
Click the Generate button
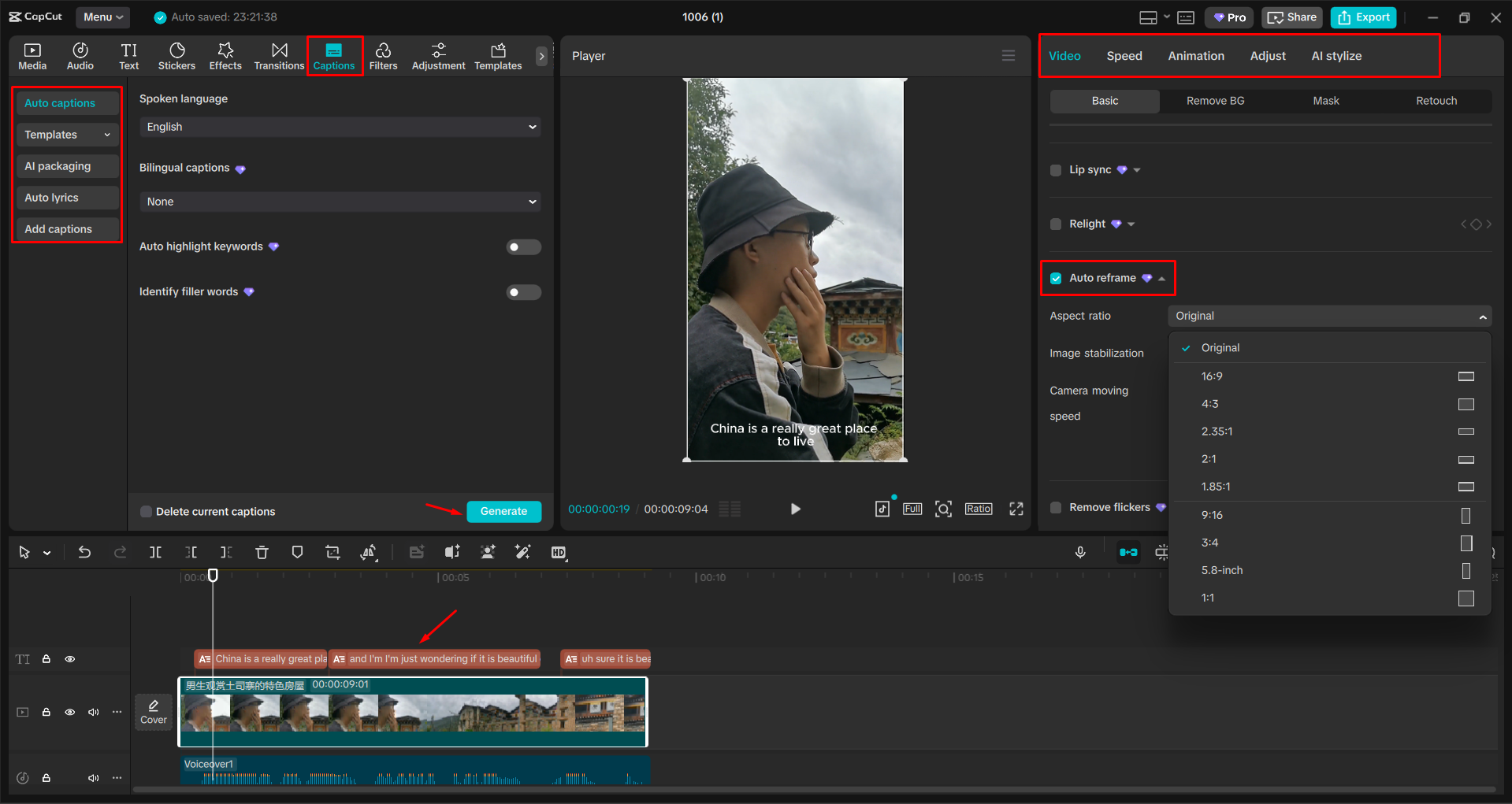coord(503,510)
